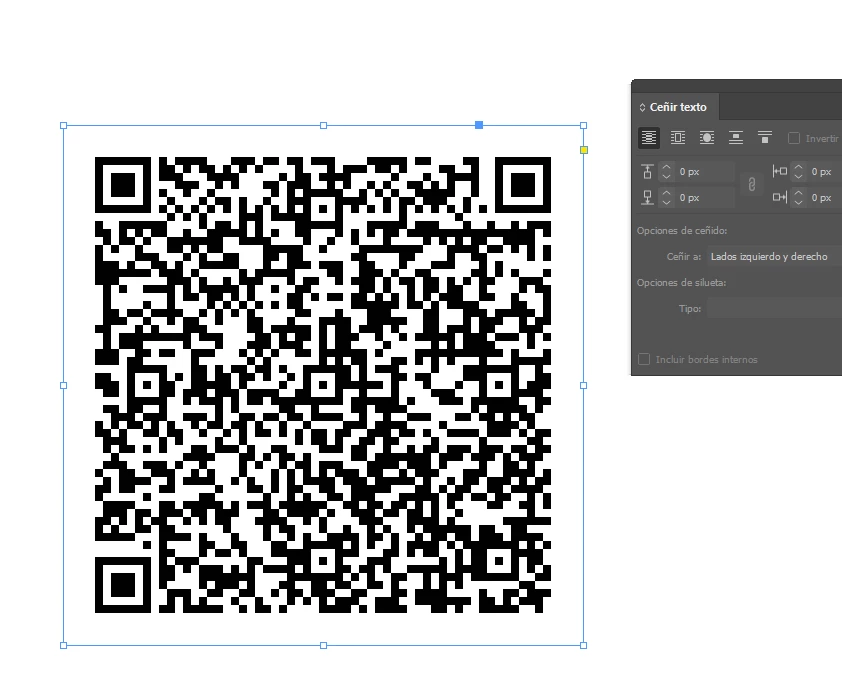This screenshot has width=842, height=682.
Task: Decrease top offset with down arrow
Action: pos(666,176)
